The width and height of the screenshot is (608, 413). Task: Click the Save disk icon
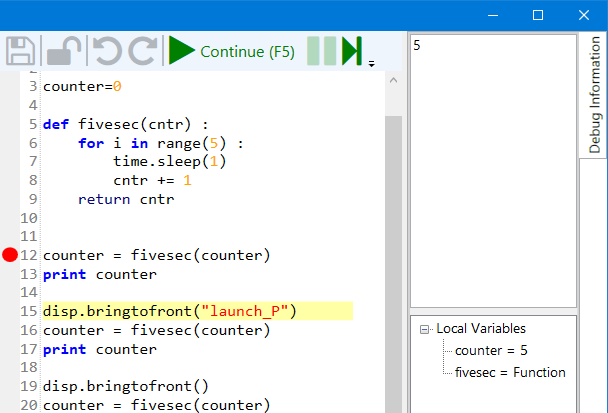pyautogui.click(x=22, y=52)
